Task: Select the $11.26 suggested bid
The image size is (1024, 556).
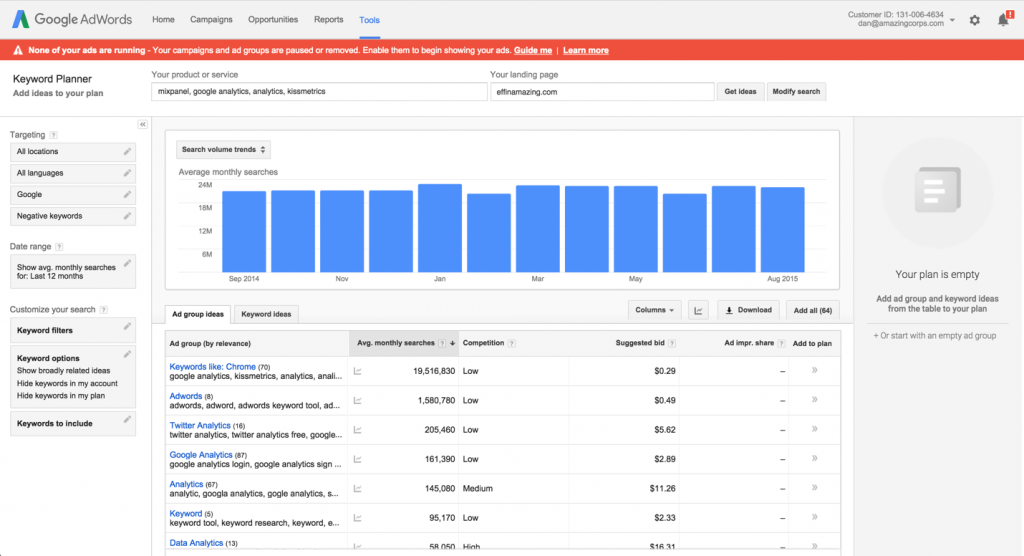Action: tap(662, 489)
